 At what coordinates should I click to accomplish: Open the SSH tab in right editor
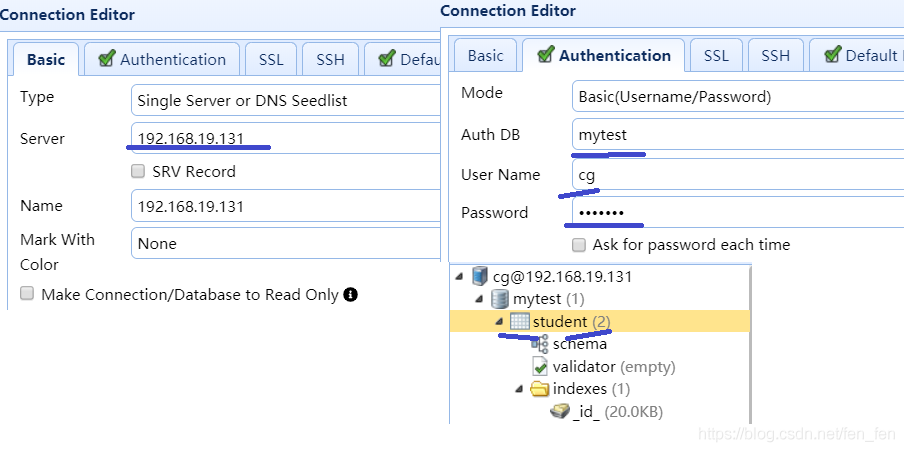click(775, 56)
